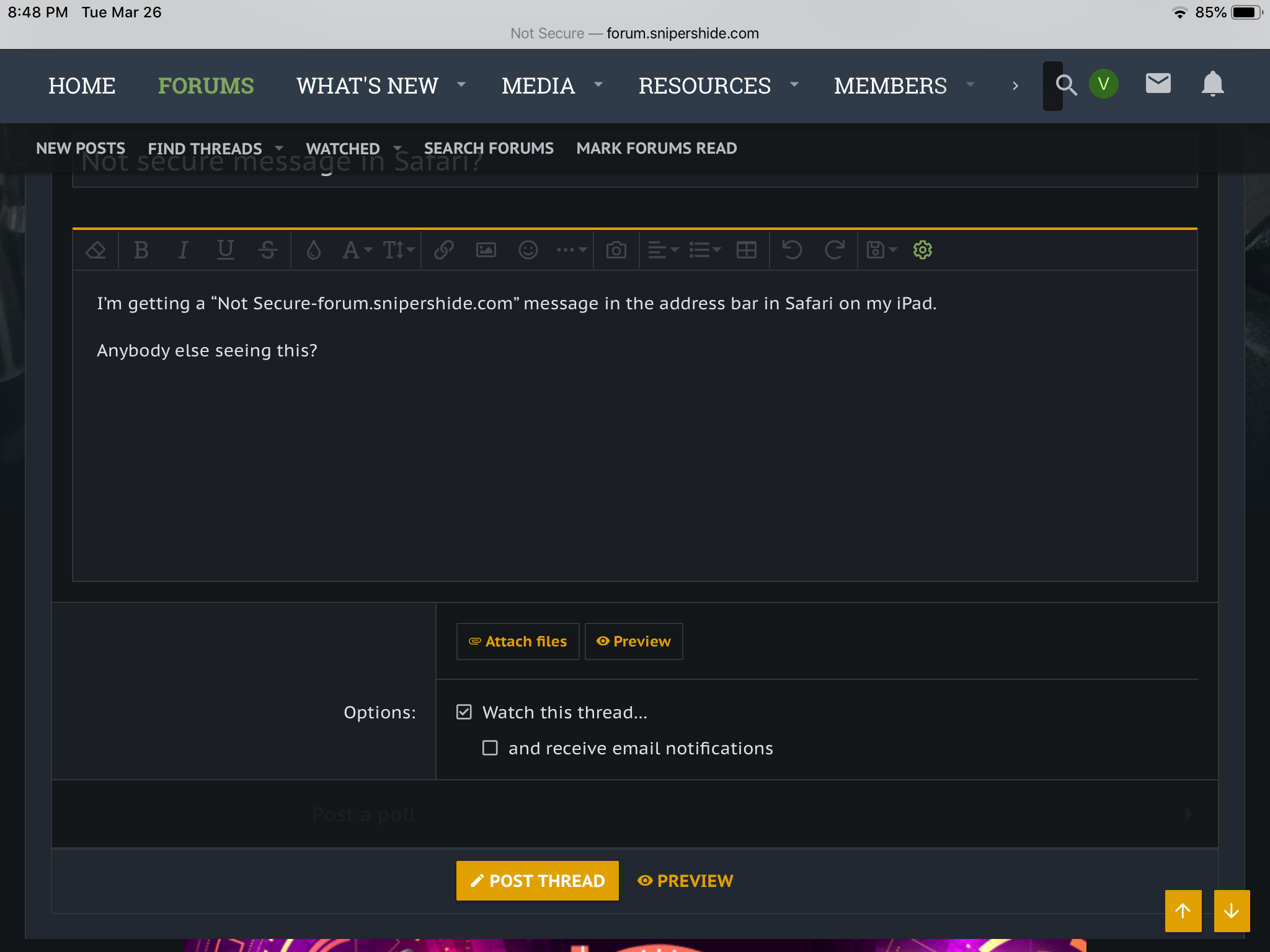This screenshot has width=1270, height=952.
Task: Open the FORUMS nav item
Action: (x=206, y=86)
